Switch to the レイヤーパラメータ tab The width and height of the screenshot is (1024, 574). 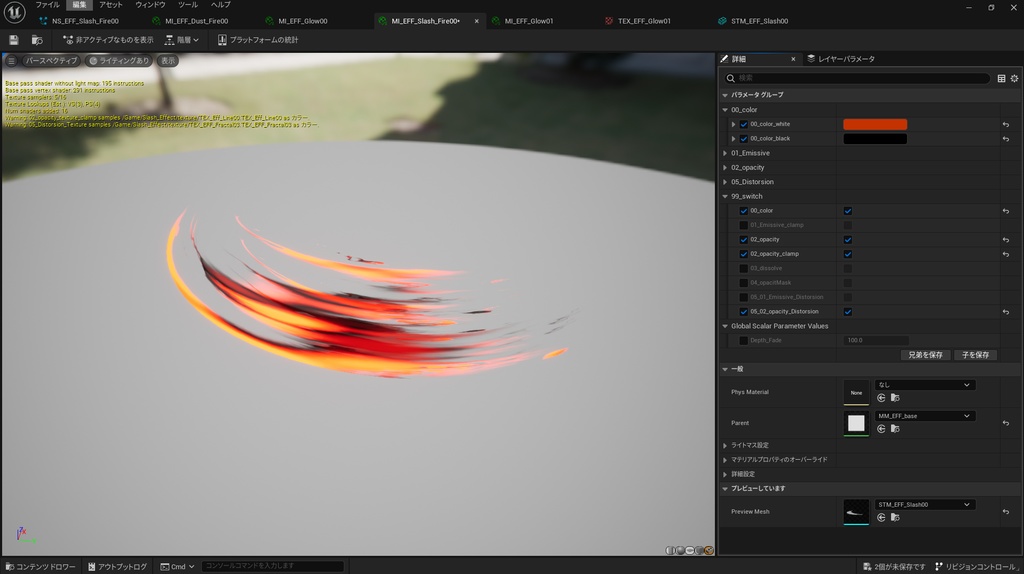pos(840,59)
